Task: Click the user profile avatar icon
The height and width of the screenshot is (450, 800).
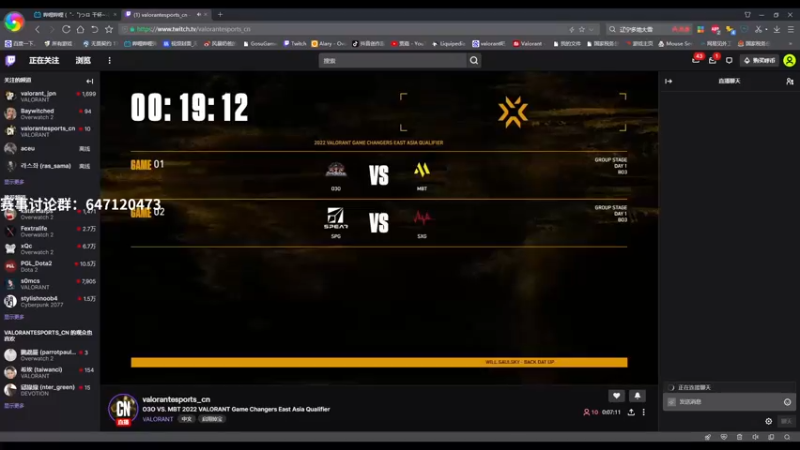Action: (x=789, y=60)
